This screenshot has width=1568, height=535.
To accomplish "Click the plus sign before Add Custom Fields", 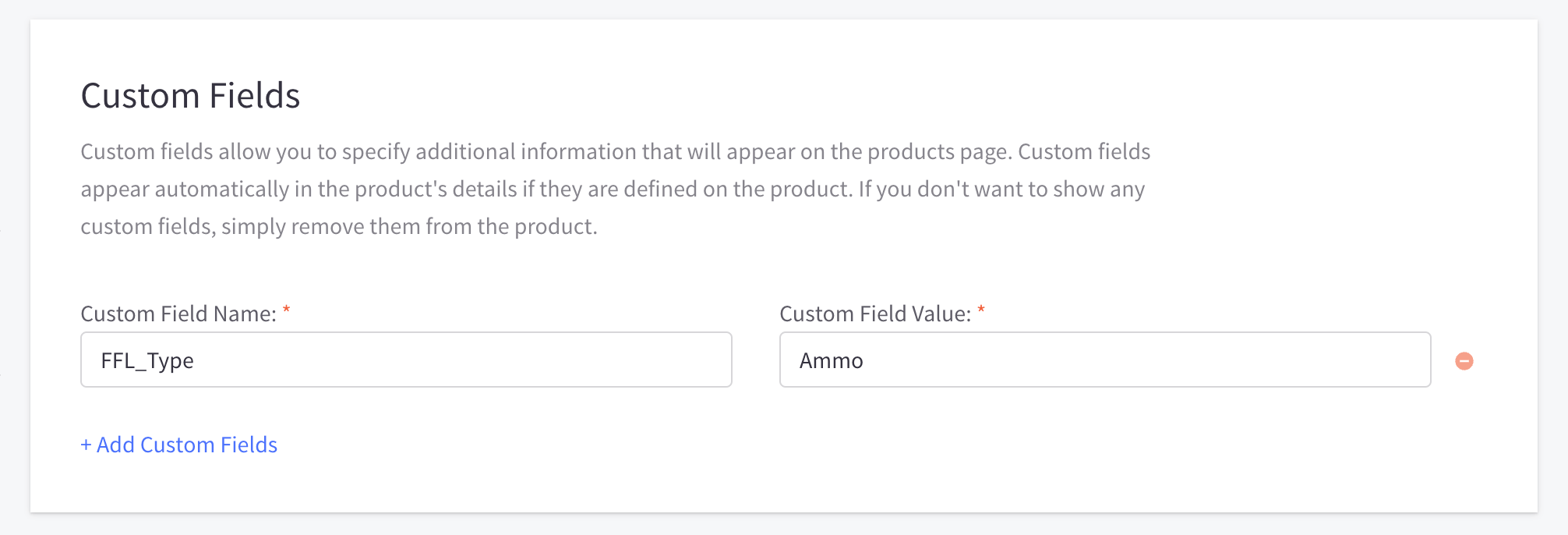I will tap(86, 445).
